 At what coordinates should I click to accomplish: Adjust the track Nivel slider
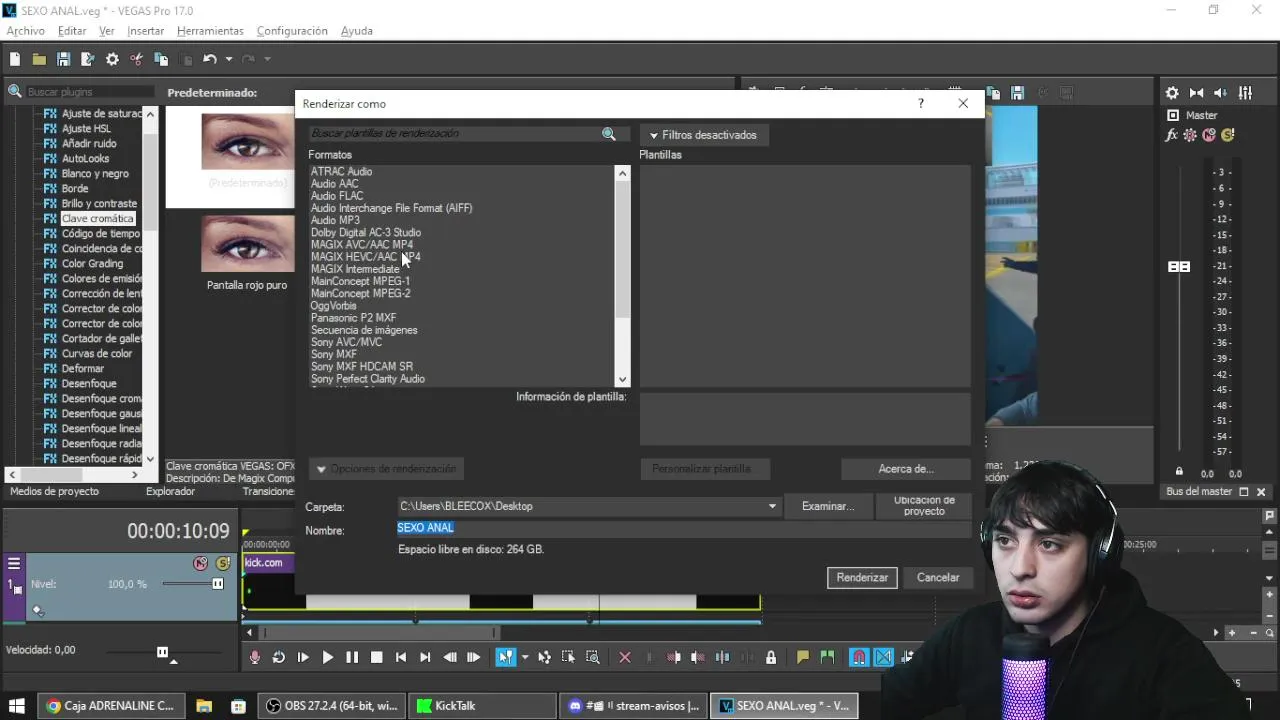pos(217,584)
